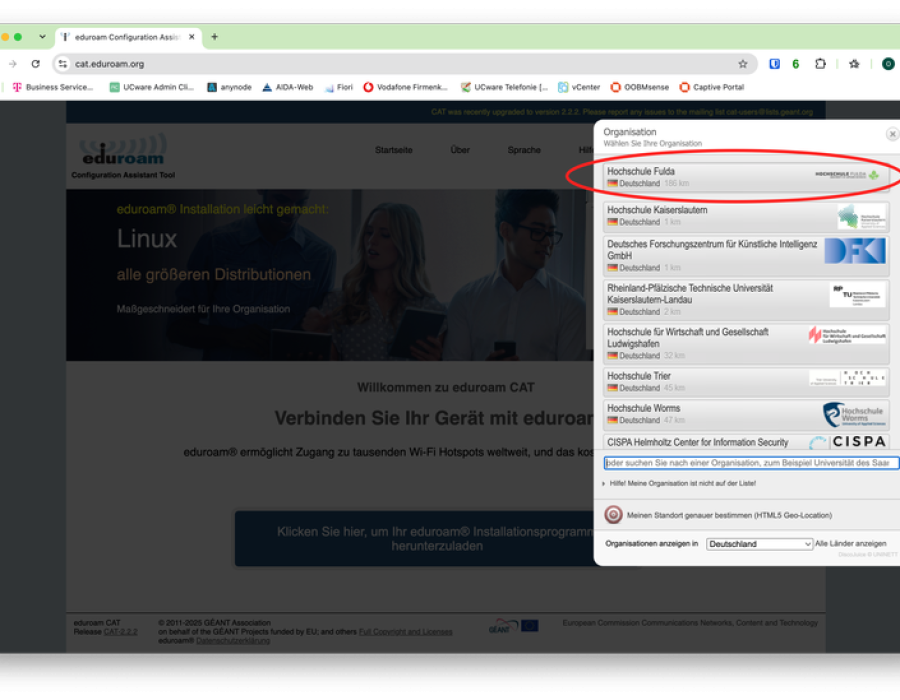The height and width of the screenshot is (700, 900).
Task: Open the pinned extension icon beside the profile avatar
Action: point(854,64)
